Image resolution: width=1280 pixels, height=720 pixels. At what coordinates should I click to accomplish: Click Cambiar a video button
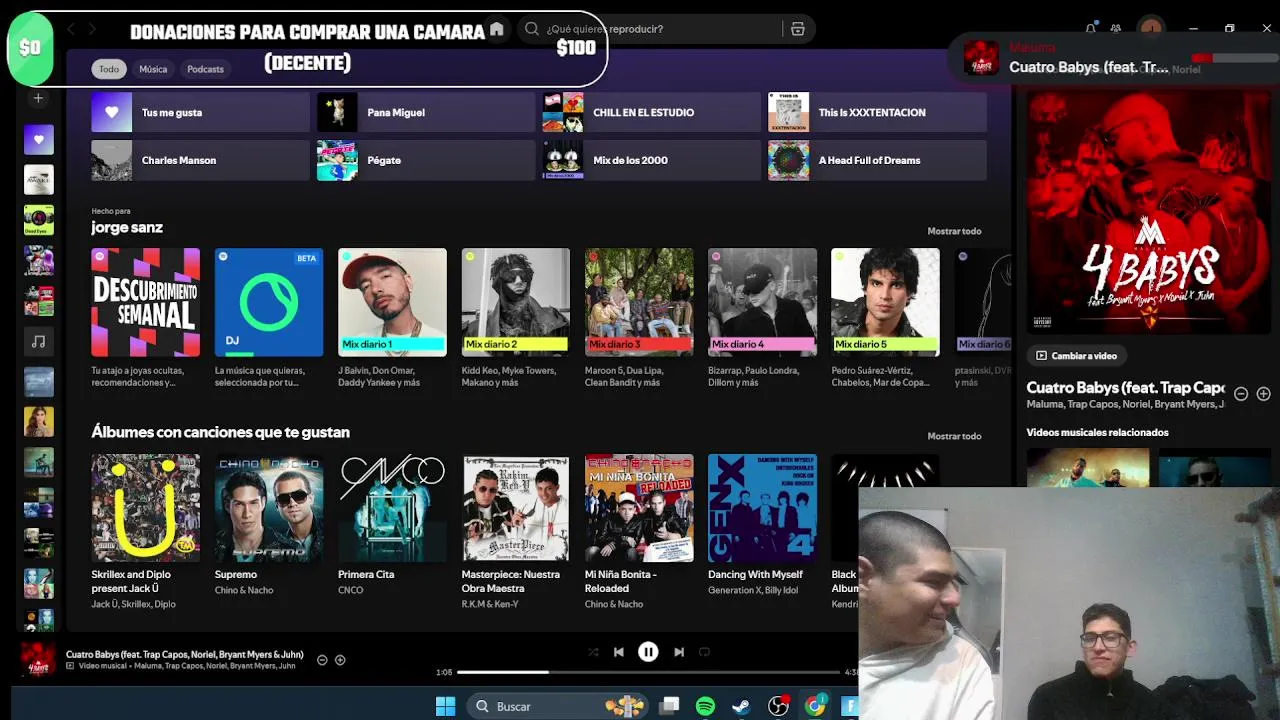(1076, 356)
